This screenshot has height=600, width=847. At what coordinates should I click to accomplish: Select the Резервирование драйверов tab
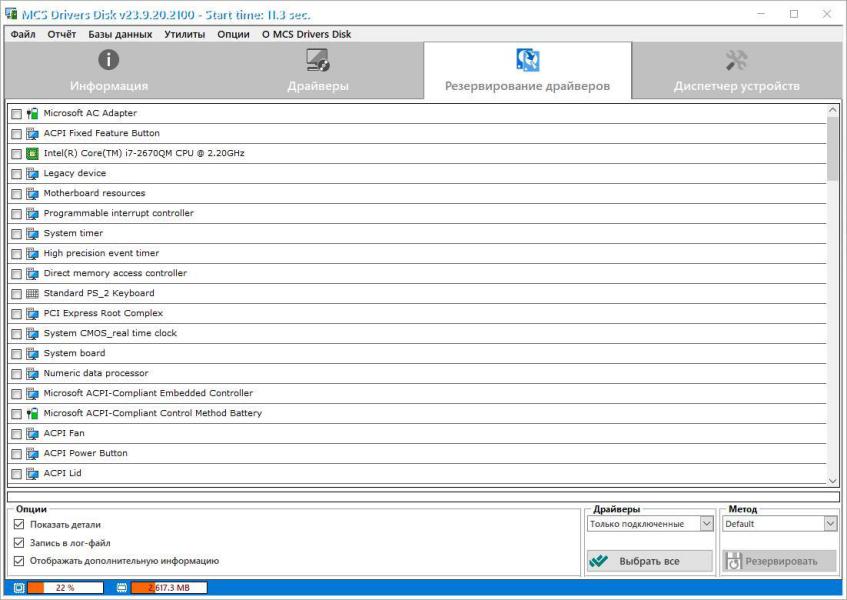(x=527, y=71)
